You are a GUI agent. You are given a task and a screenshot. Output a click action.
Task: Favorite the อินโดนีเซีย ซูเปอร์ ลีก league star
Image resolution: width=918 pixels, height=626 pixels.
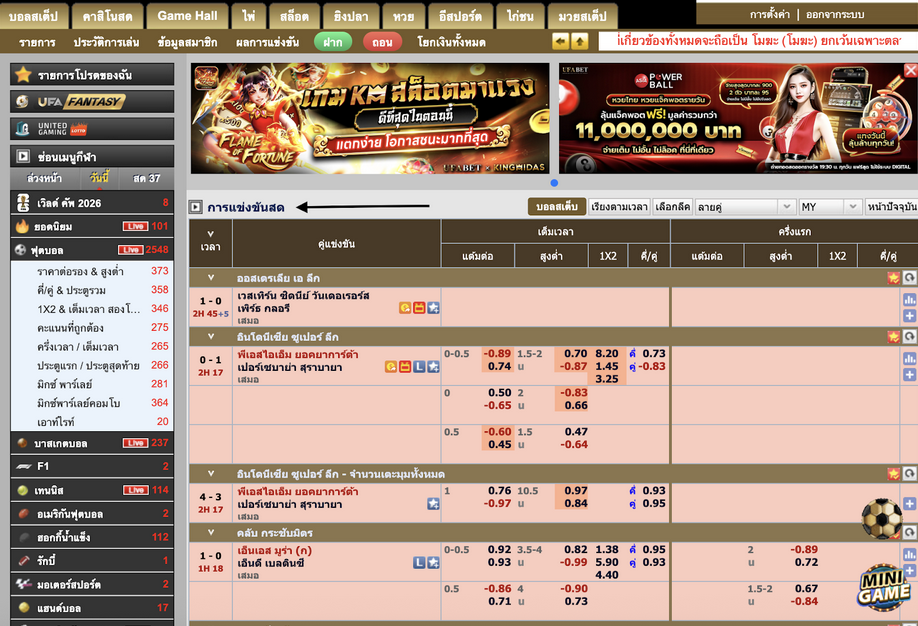tap(893, 336)
